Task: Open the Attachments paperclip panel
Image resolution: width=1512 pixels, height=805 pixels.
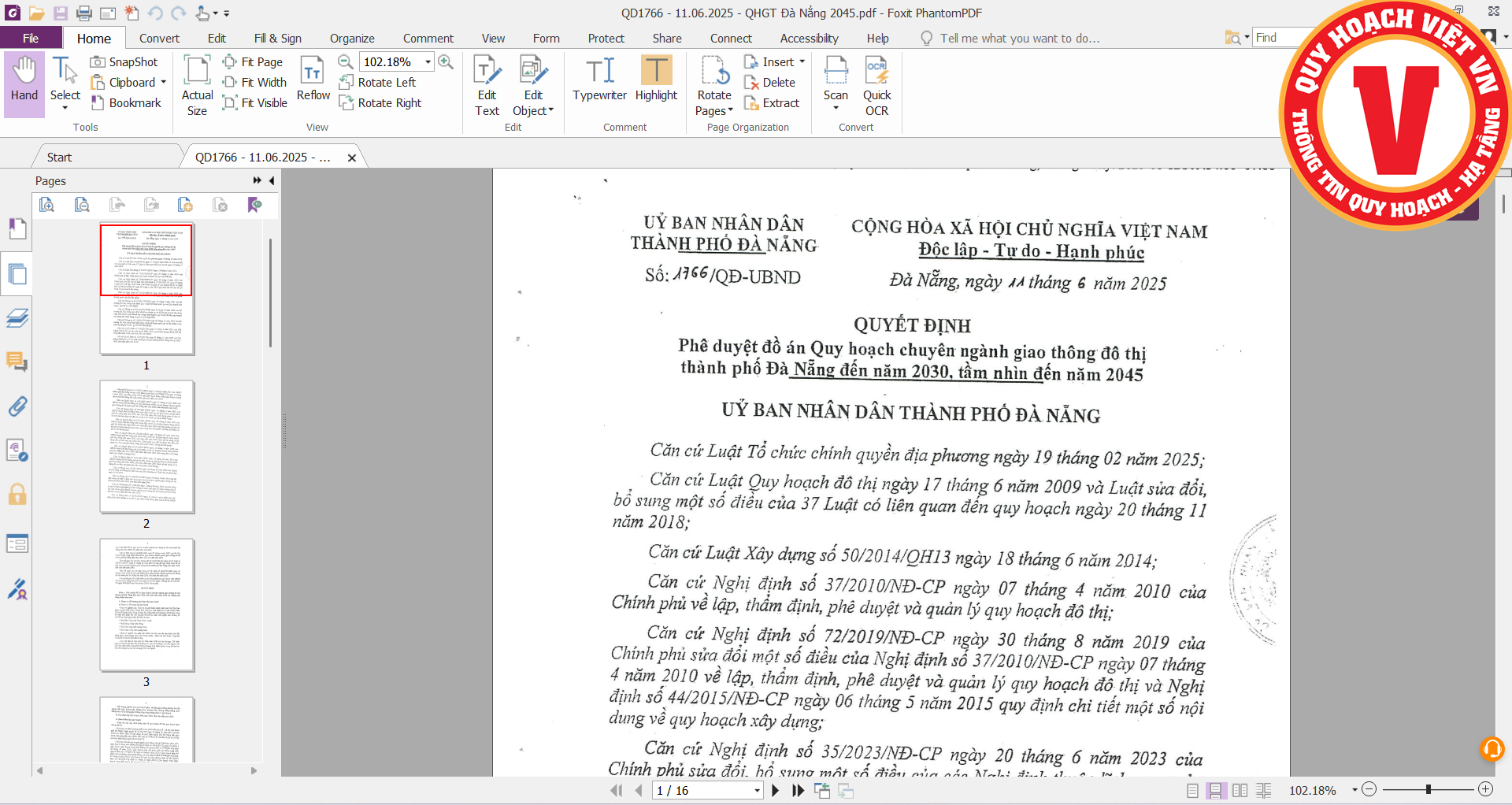Action: [17, 406]
